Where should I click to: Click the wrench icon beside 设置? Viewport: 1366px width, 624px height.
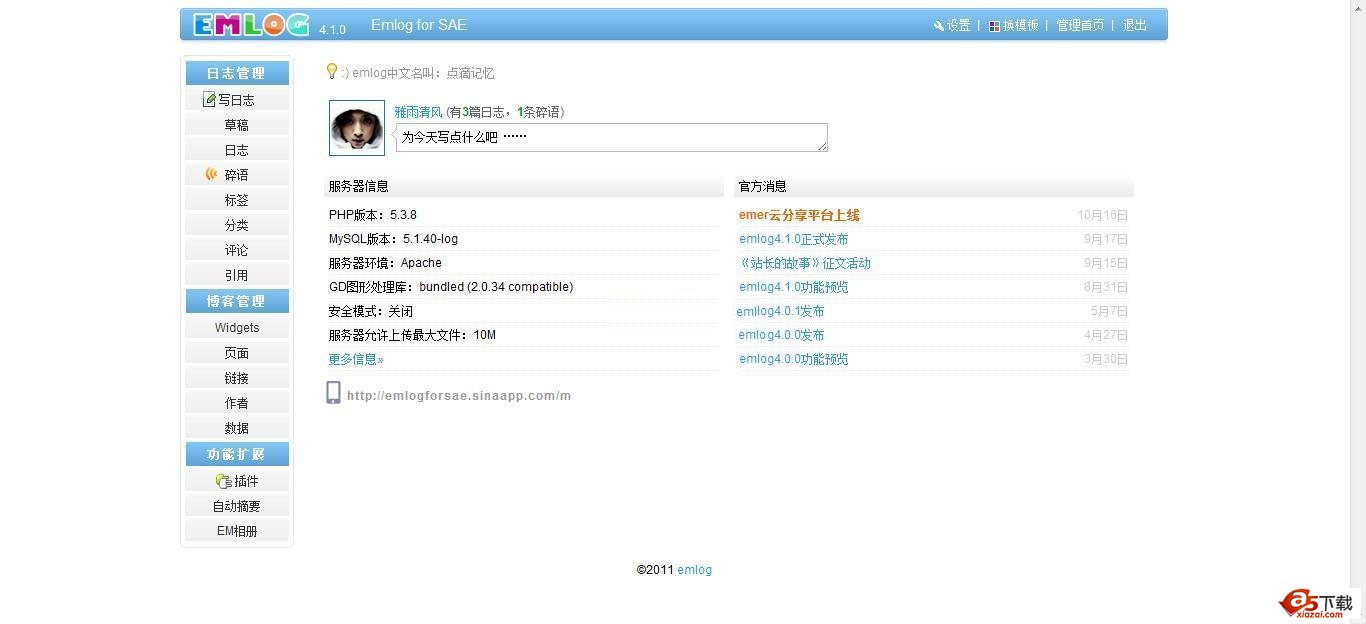pyautogui.click(x=939, y=26)
